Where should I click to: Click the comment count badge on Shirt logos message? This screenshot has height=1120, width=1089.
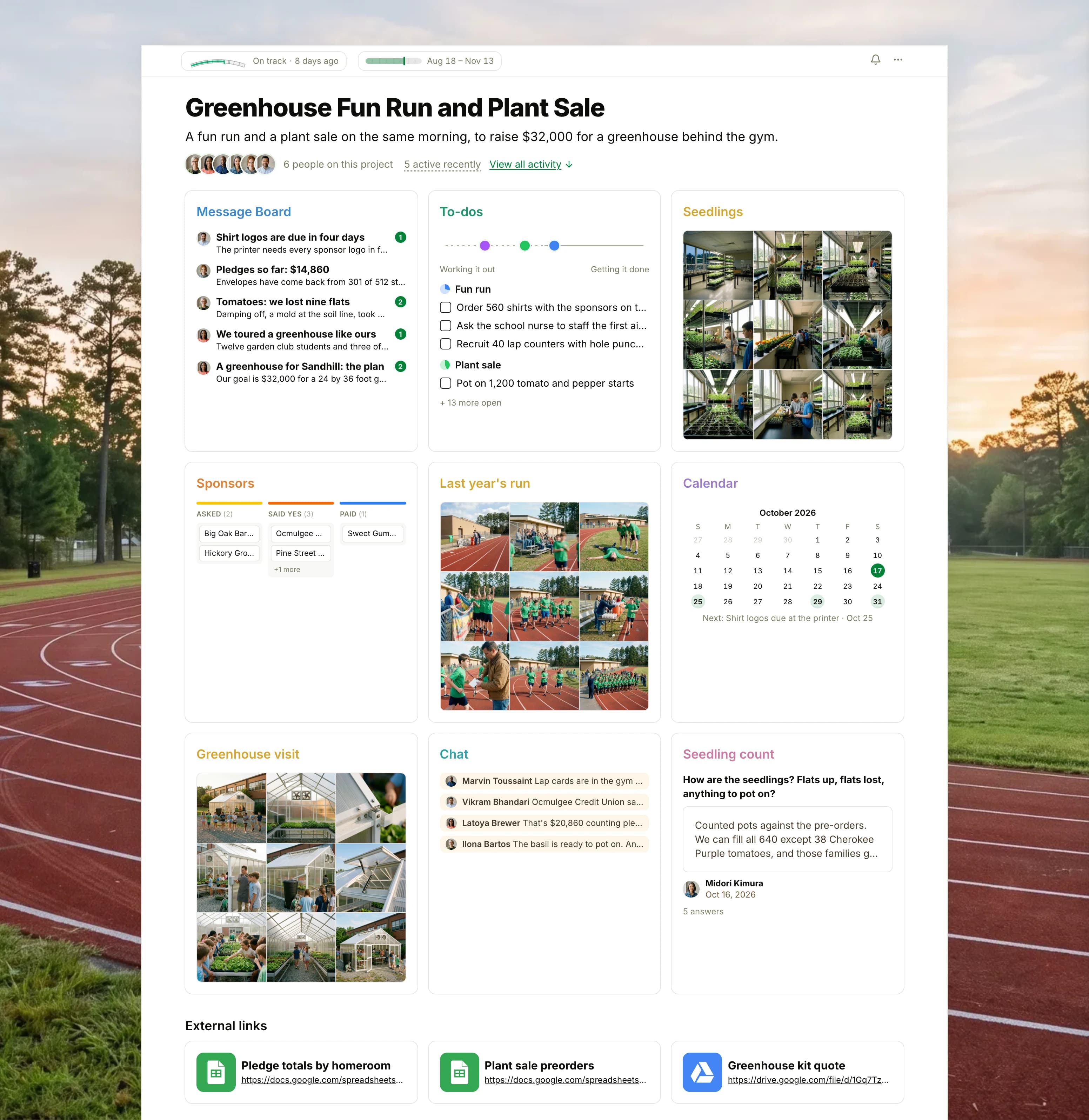400,238
